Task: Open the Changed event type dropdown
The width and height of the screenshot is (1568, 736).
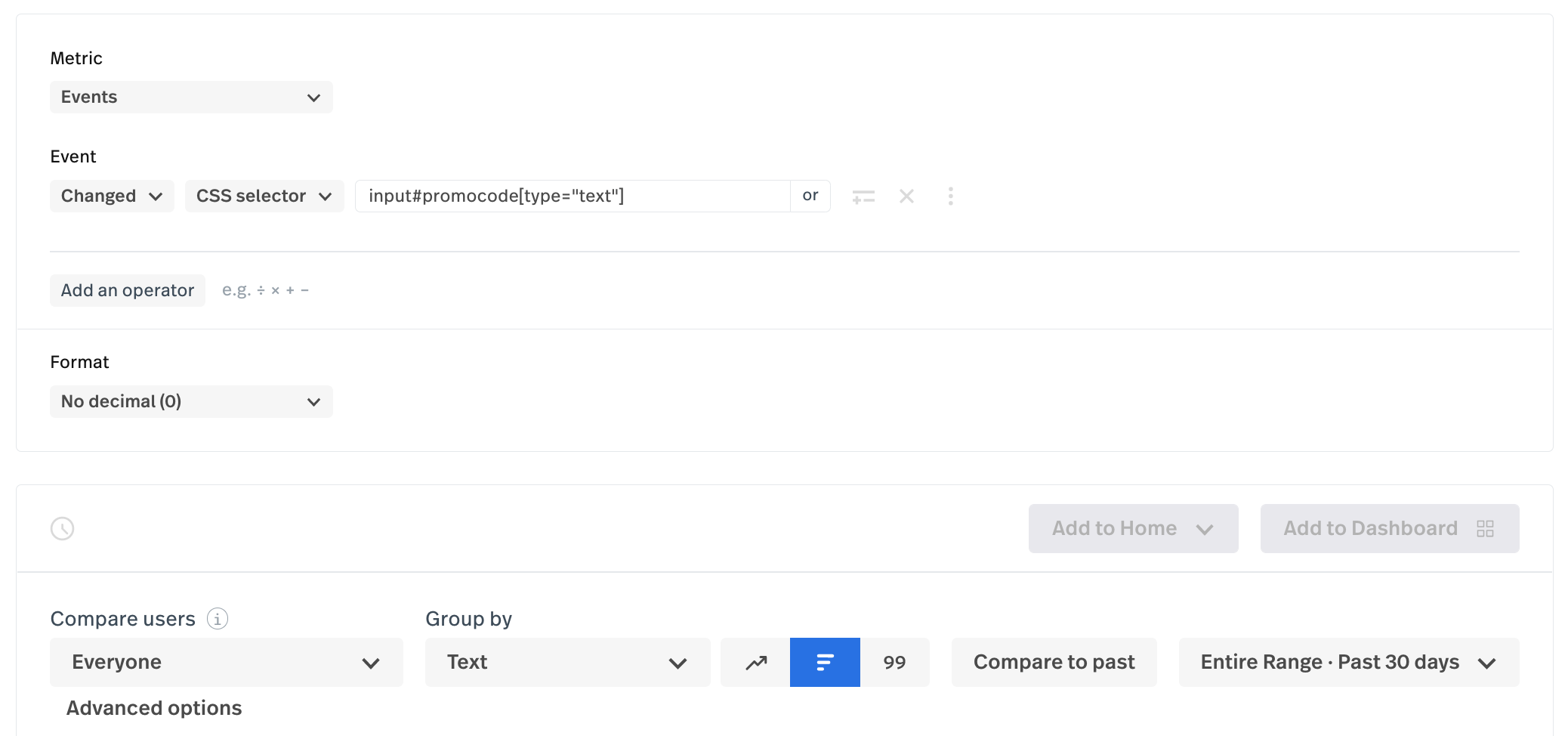Action: click(112, 196)
